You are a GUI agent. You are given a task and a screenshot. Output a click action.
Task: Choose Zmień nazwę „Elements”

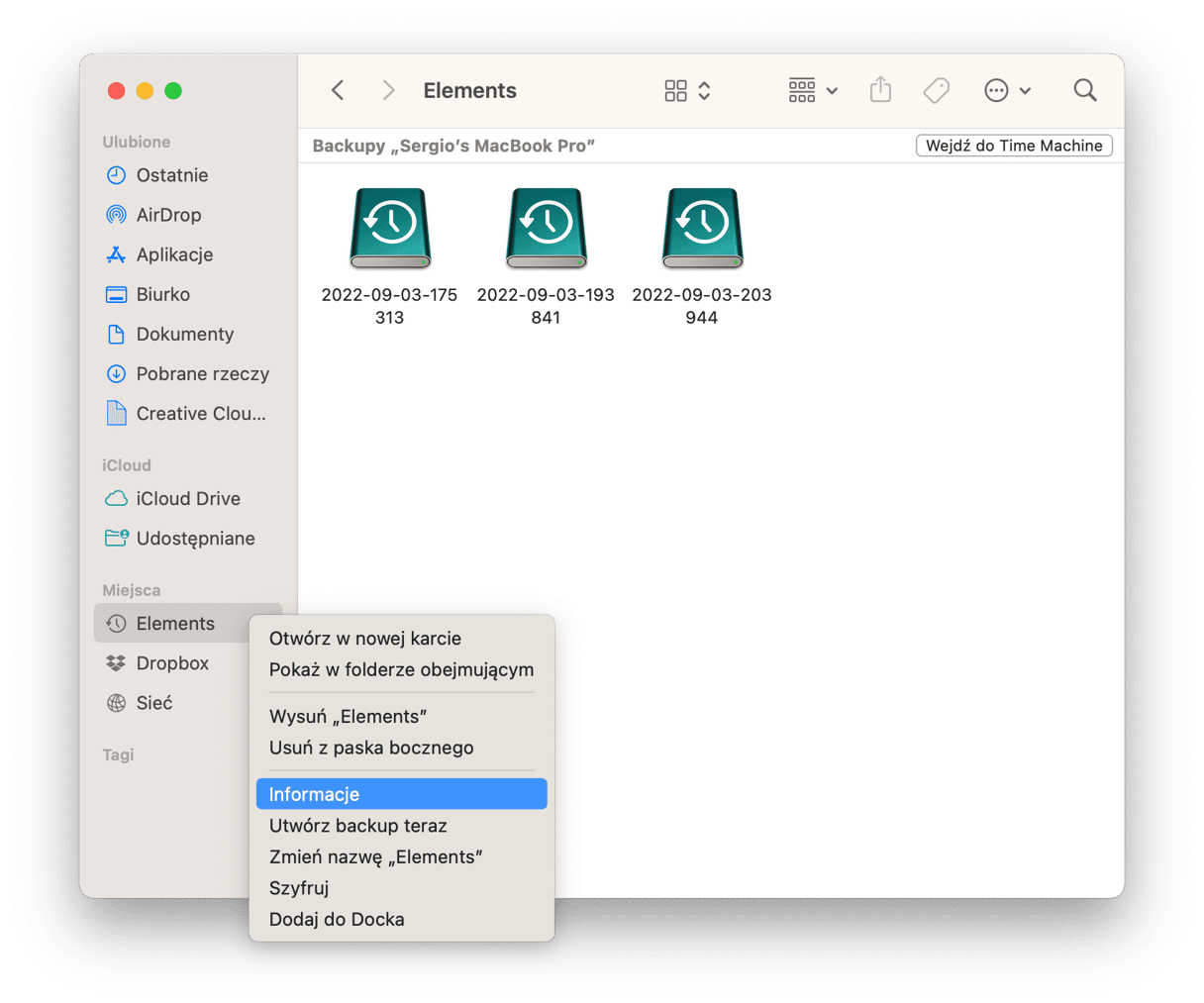click(401, 856)
